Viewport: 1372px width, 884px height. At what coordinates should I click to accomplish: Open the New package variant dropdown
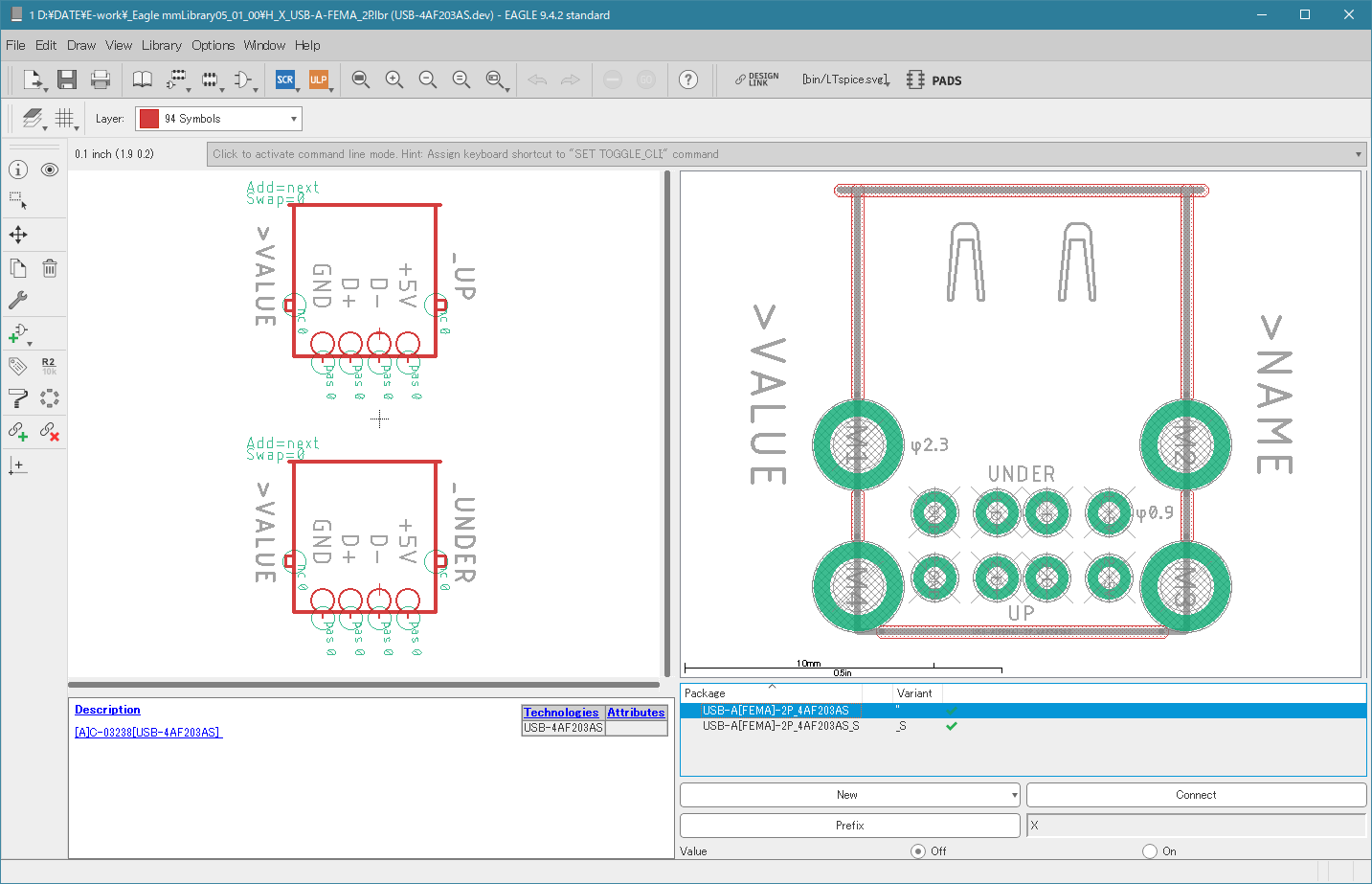[849, 795]
